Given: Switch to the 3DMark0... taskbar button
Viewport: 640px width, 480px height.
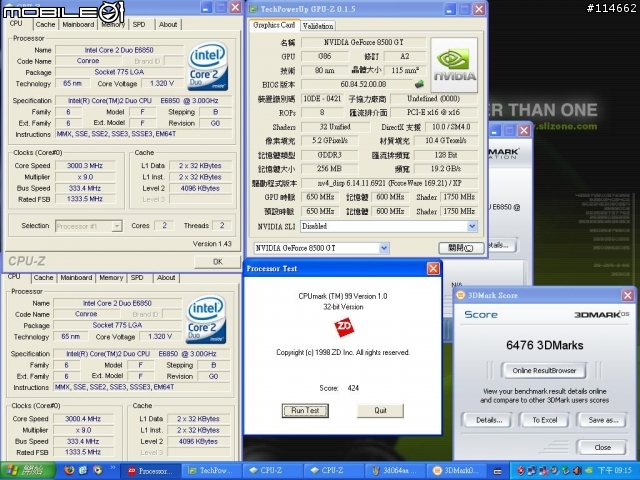Looking at the screenshot, I should point(456,471).
